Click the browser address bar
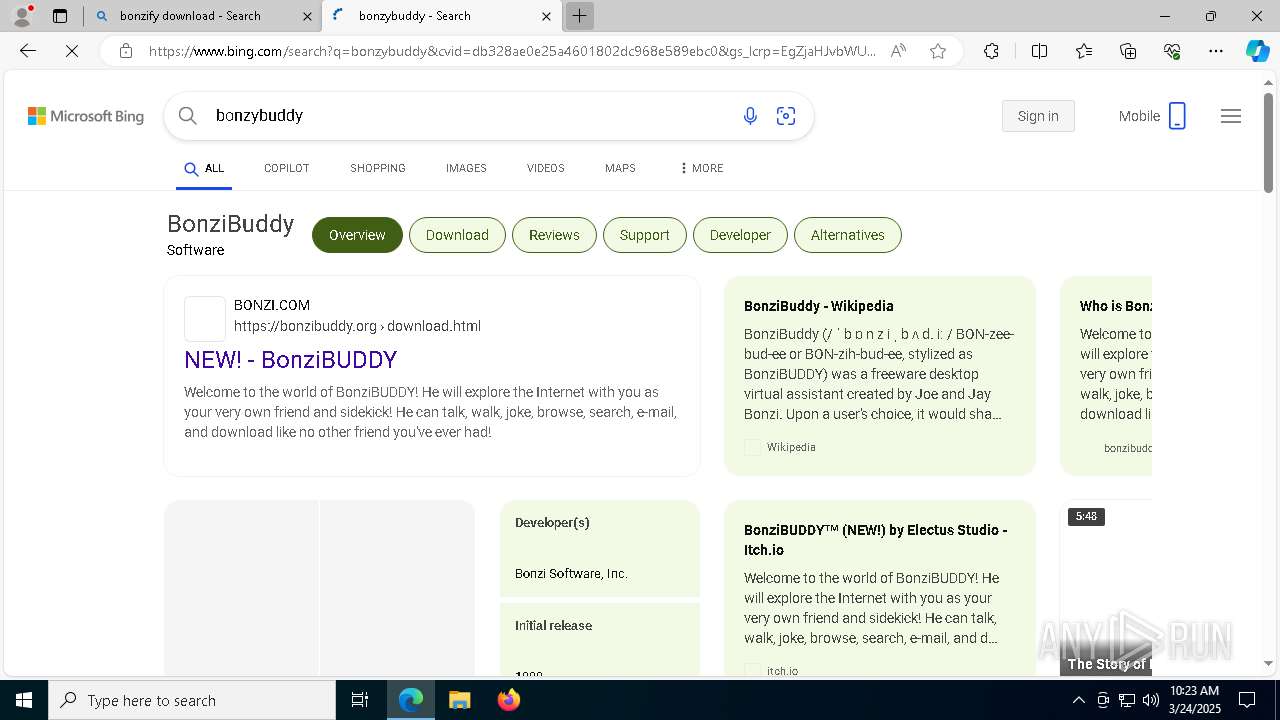 [x=512, y=51]
